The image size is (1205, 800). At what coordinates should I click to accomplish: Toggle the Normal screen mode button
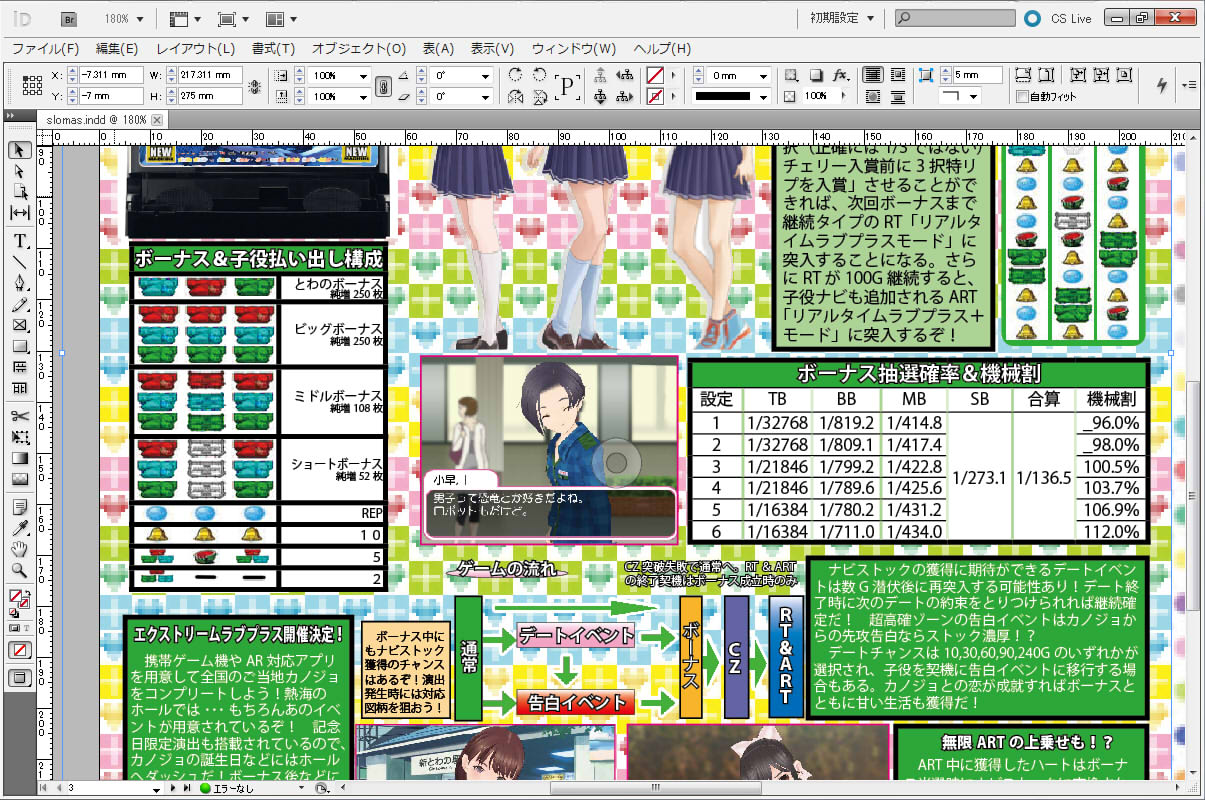19,678
